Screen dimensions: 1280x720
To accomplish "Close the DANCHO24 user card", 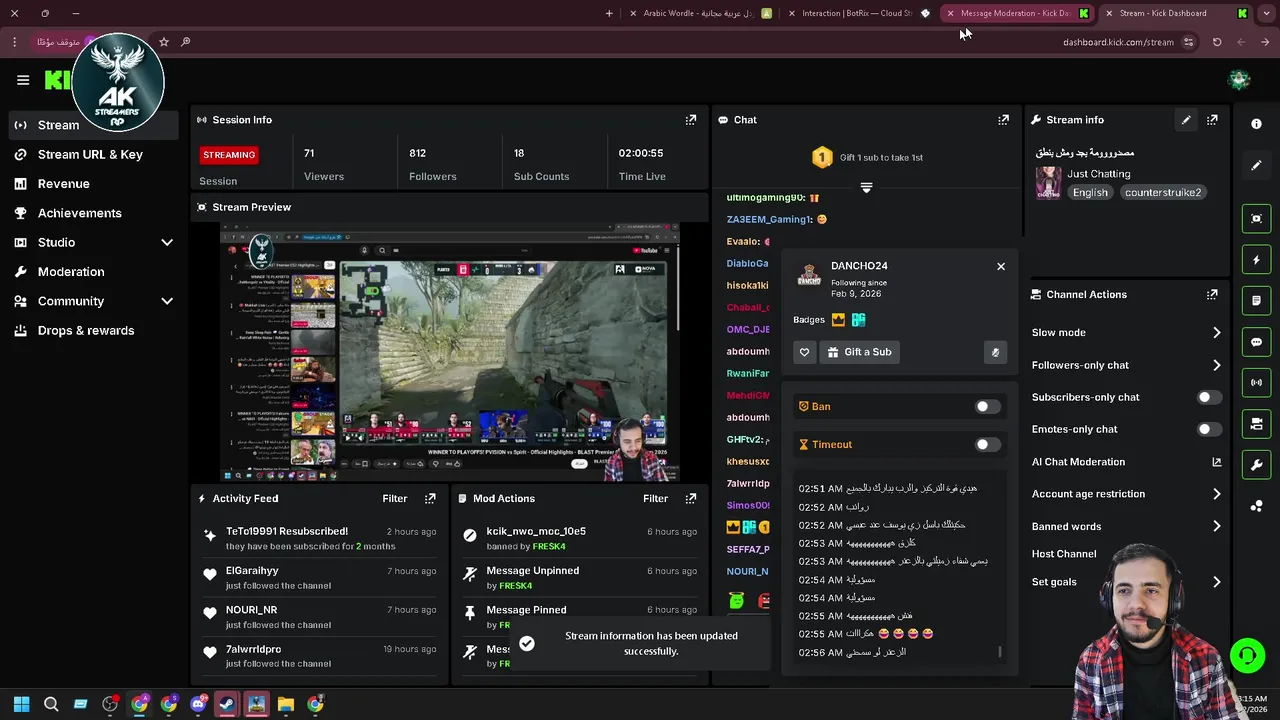I will (1000, 267).
